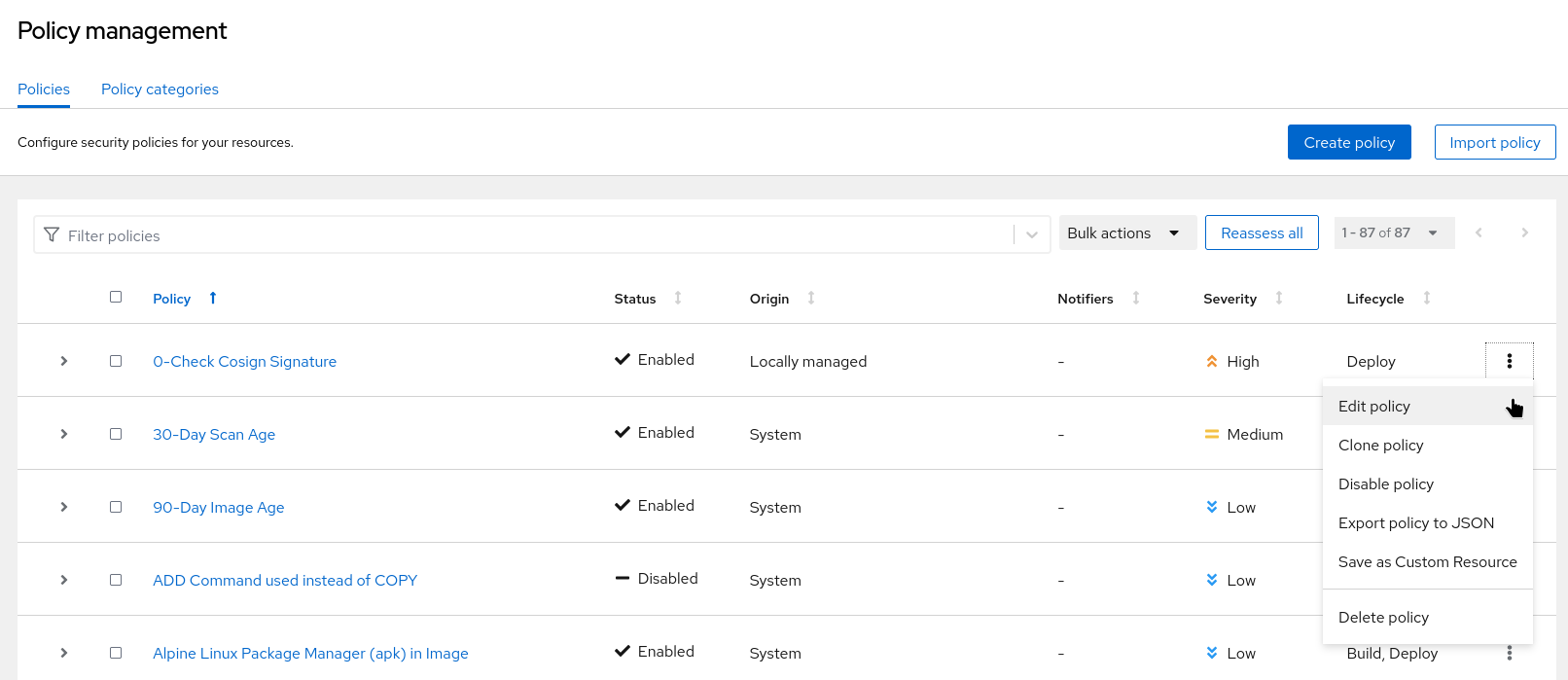Choose Clone policy from the menu
1568x680 pixels.
[x=1380, y=445]
